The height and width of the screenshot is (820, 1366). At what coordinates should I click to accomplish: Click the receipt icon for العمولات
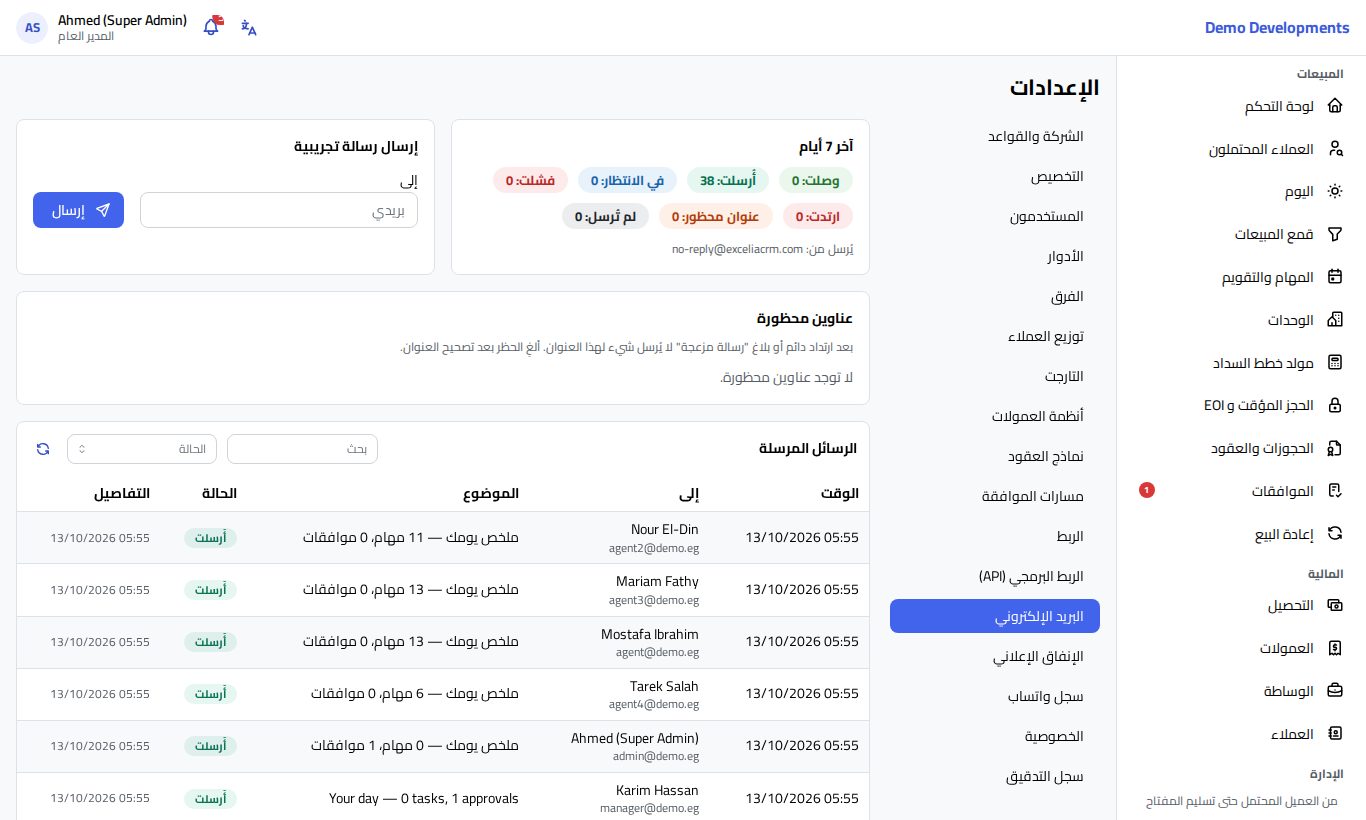(x=1334, y=648)
